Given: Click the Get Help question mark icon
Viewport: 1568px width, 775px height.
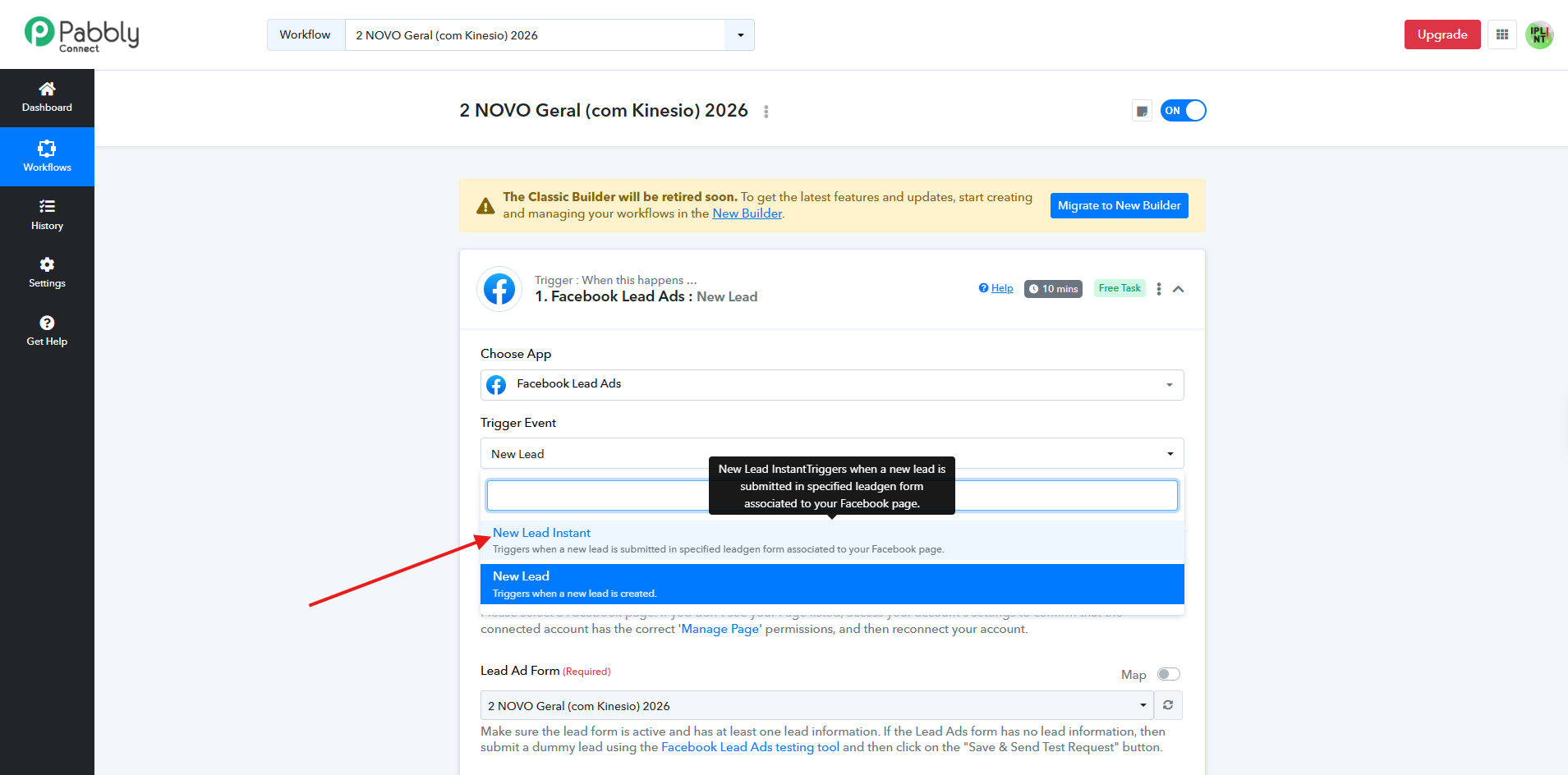Looking at the screenshot, I should (47, 323).
